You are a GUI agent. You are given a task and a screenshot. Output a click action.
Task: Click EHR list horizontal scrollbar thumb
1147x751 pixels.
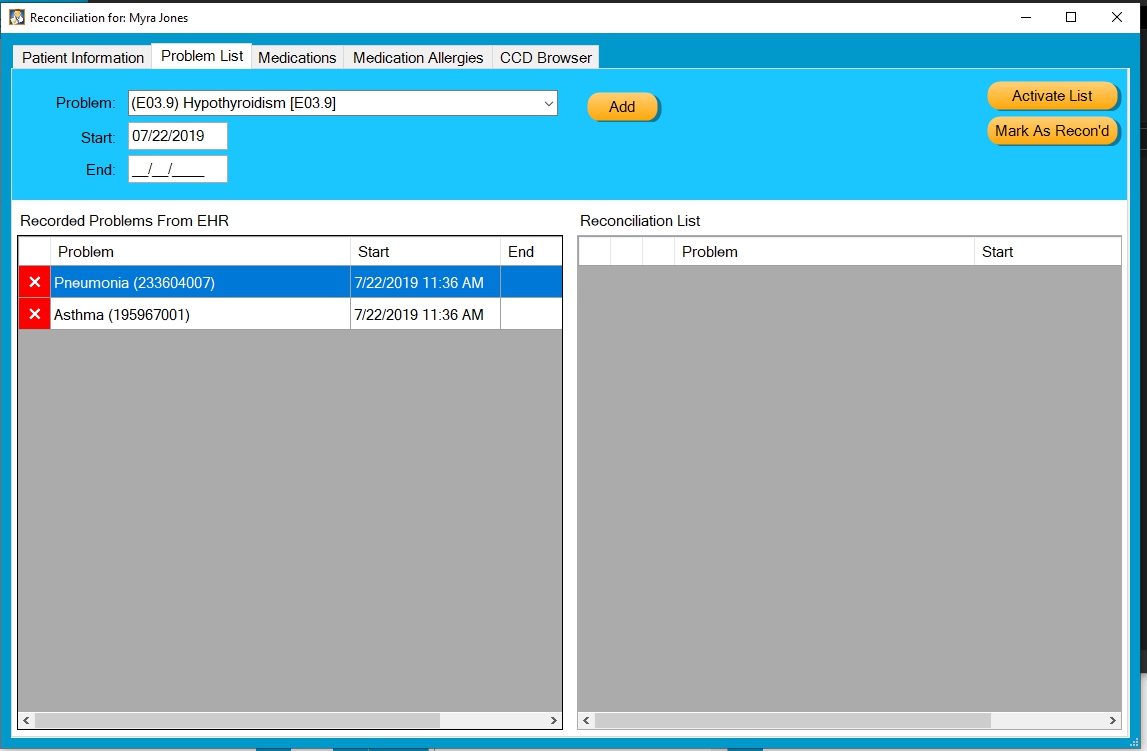[x=237, y=720]
